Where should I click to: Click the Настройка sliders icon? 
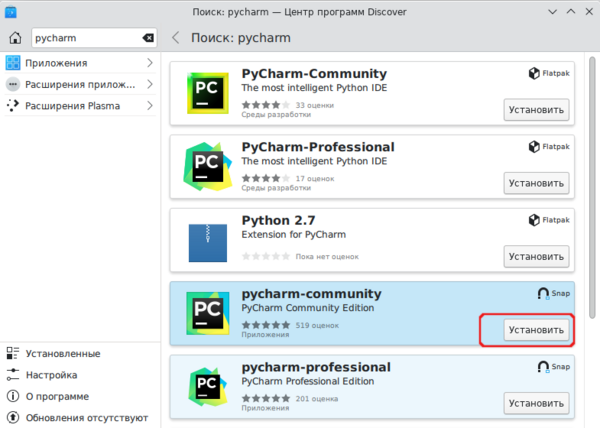click(x=13, y=375)
